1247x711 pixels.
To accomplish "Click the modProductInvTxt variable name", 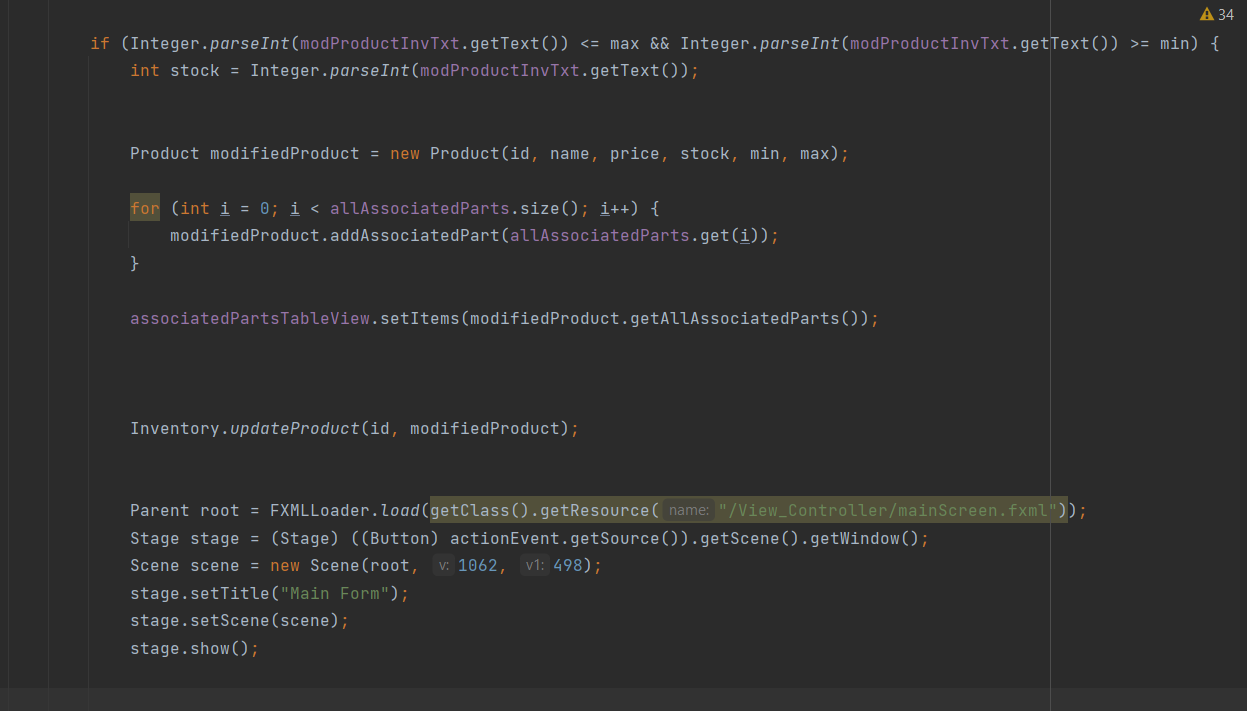I will pos(378,43).
